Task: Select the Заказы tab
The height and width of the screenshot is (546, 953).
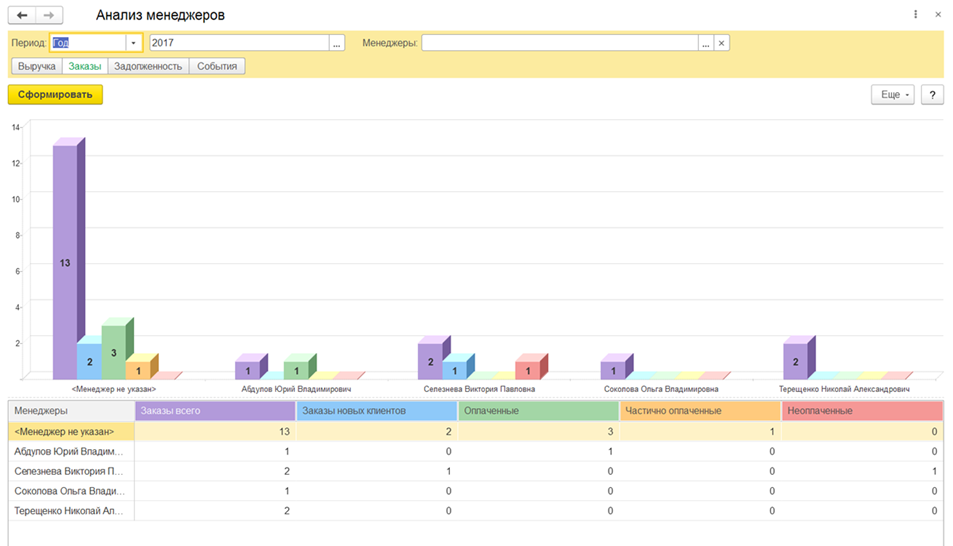Action: [85, 66]
